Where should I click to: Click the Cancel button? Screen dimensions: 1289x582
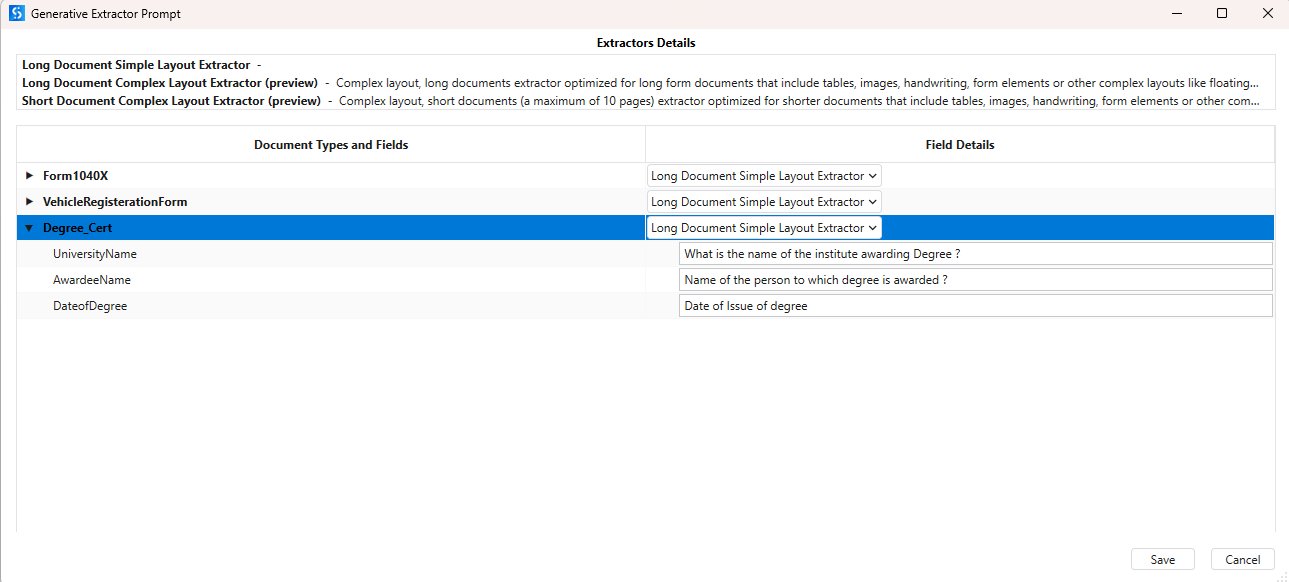pos(1243,560)
